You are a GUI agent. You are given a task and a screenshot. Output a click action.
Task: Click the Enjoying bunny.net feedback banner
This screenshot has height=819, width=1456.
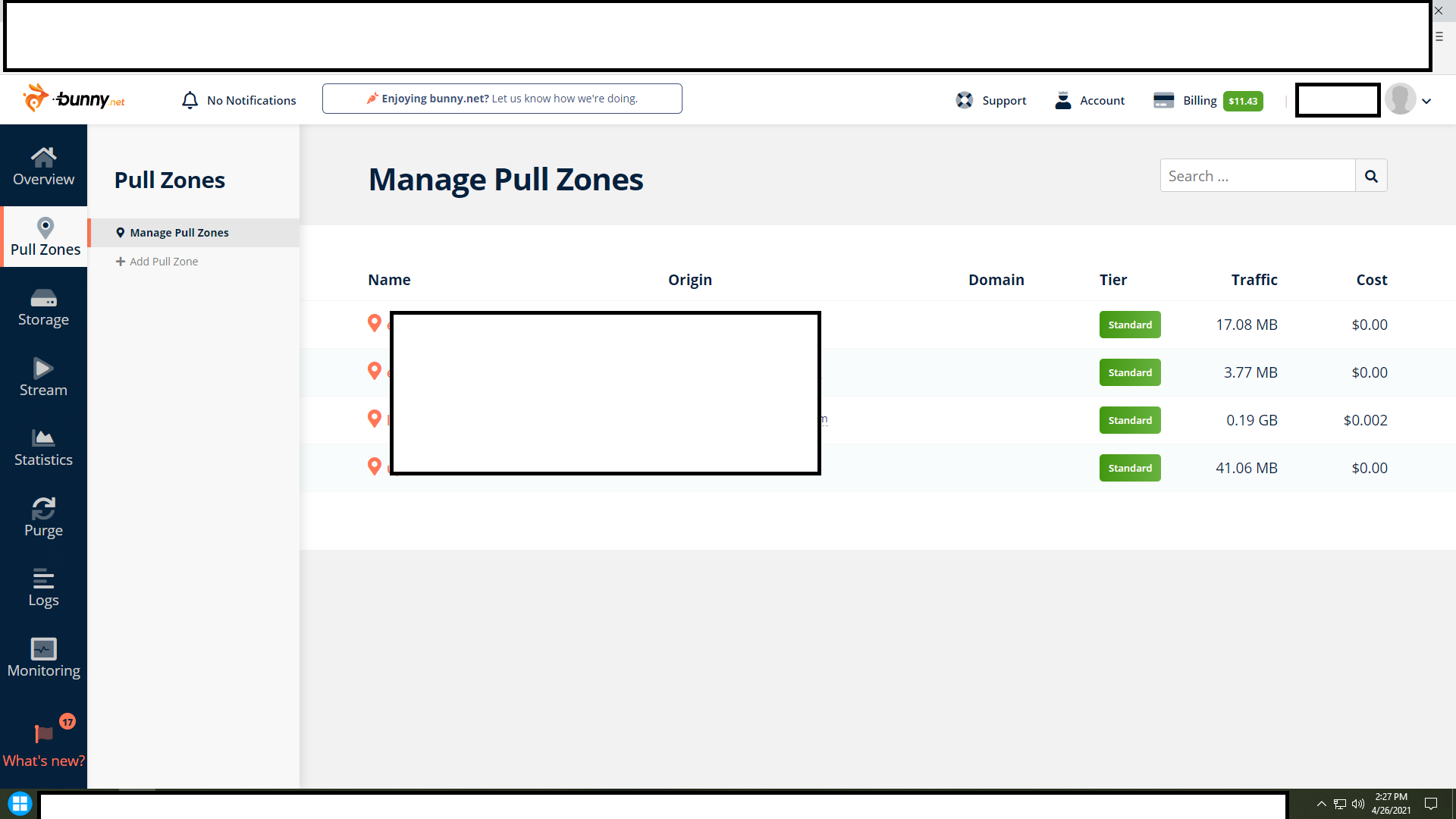click(x=502, y=99)
